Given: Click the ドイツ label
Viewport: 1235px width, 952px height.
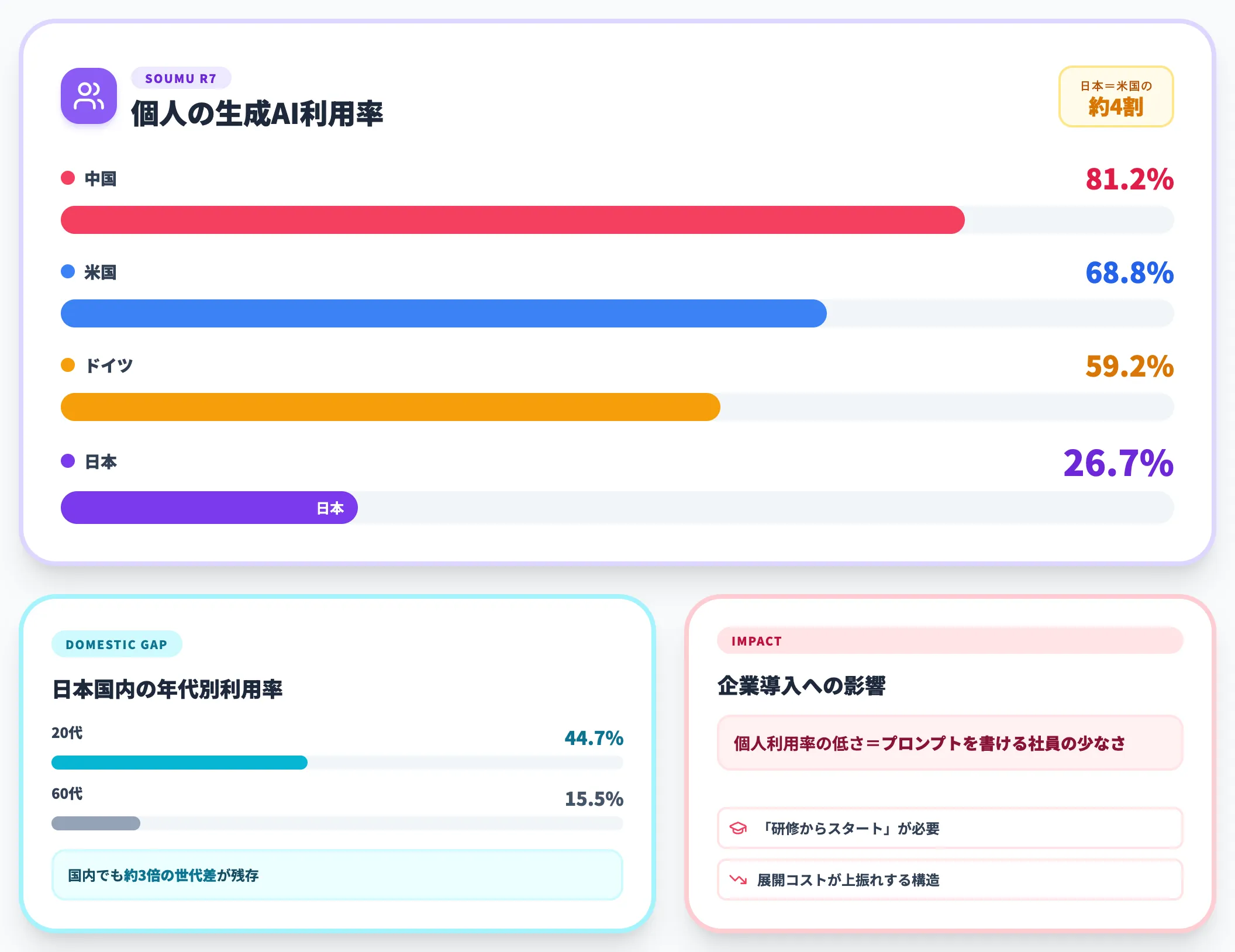Looking at the screenshot, I should (109, 365).
